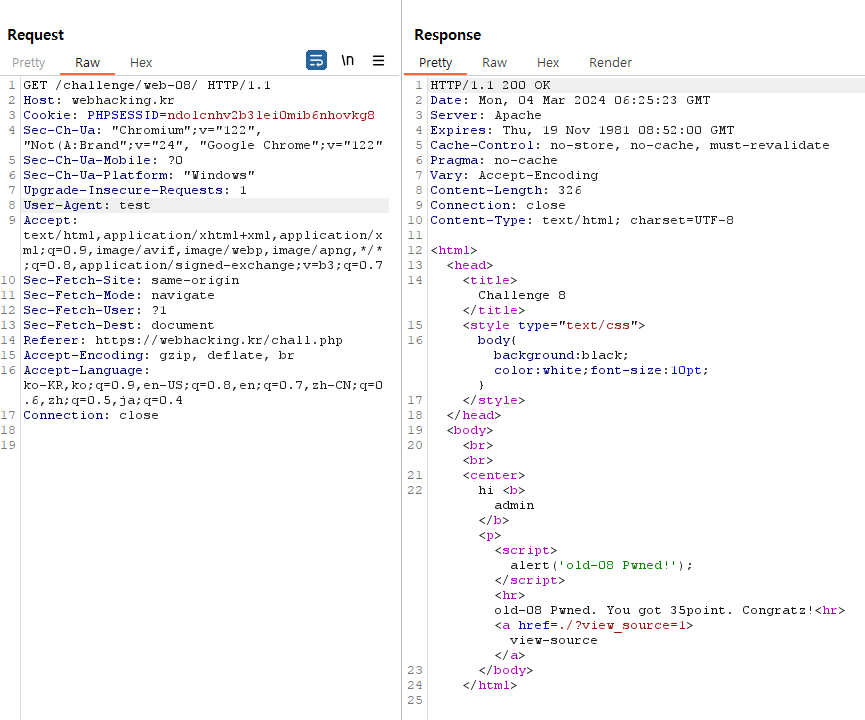Click the 'admin' text in response body
This screenshot has width=865, height=720.
(x=514, y=505)
